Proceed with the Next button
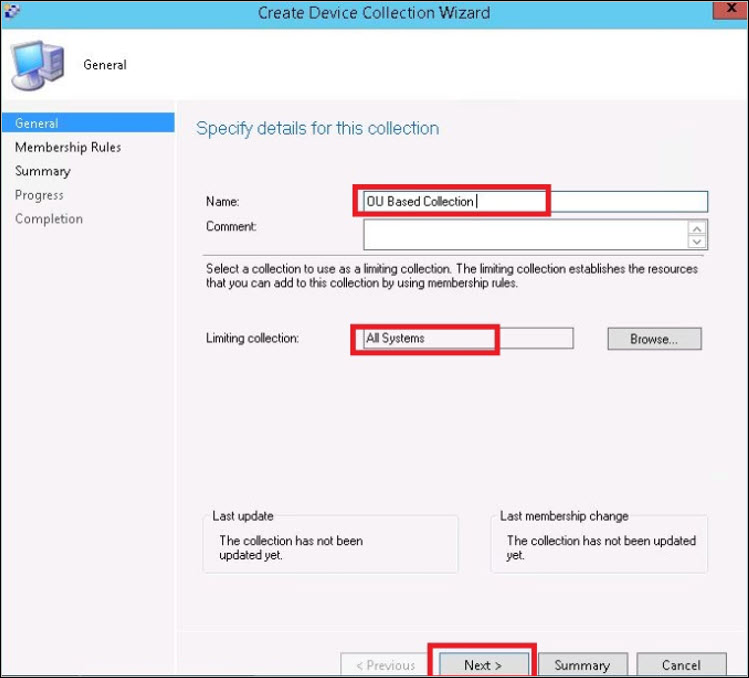The image size is (749, 678). coord(483,665)
